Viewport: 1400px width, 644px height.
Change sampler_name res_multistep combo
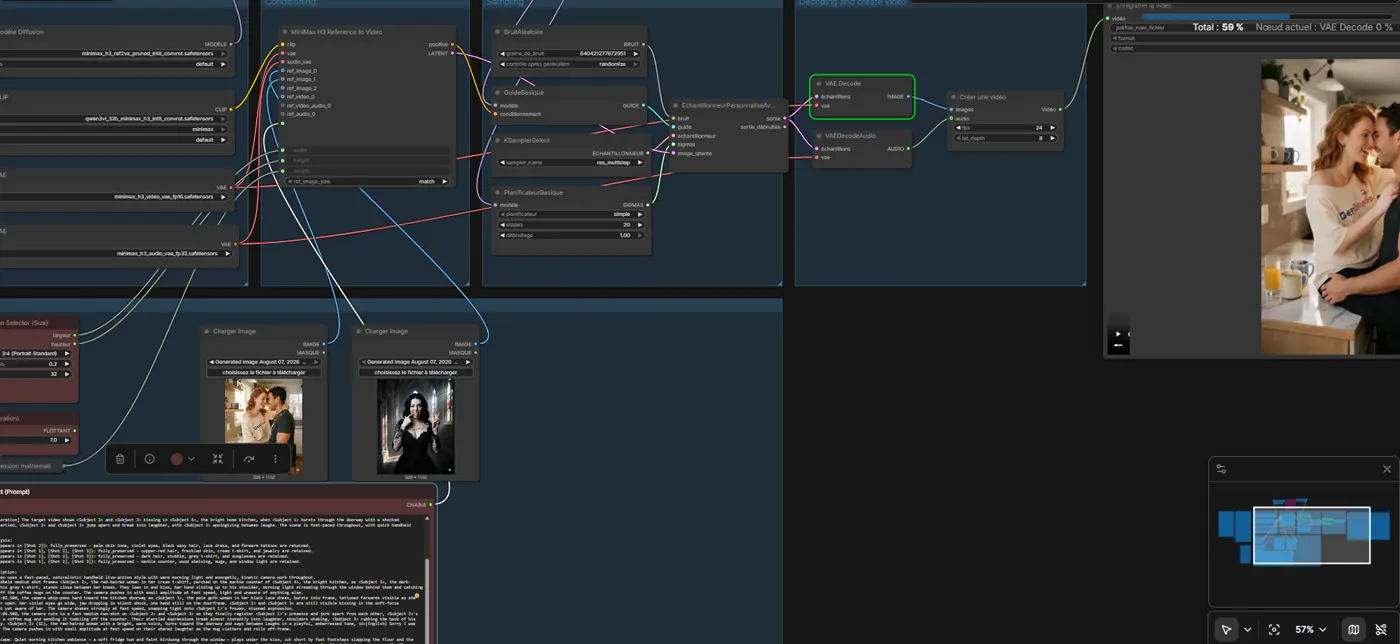click(571, 162)
